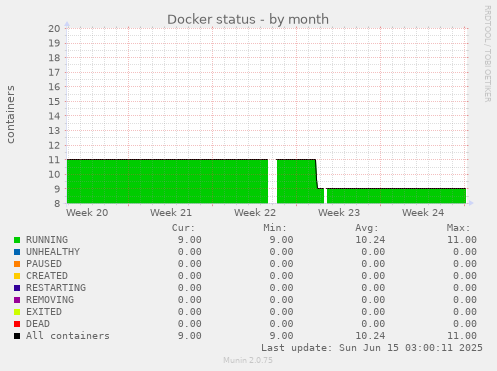The height and width of the screenshot is (371, 497).
Task: Click the y-axis value 15
Action: point(54,102)
